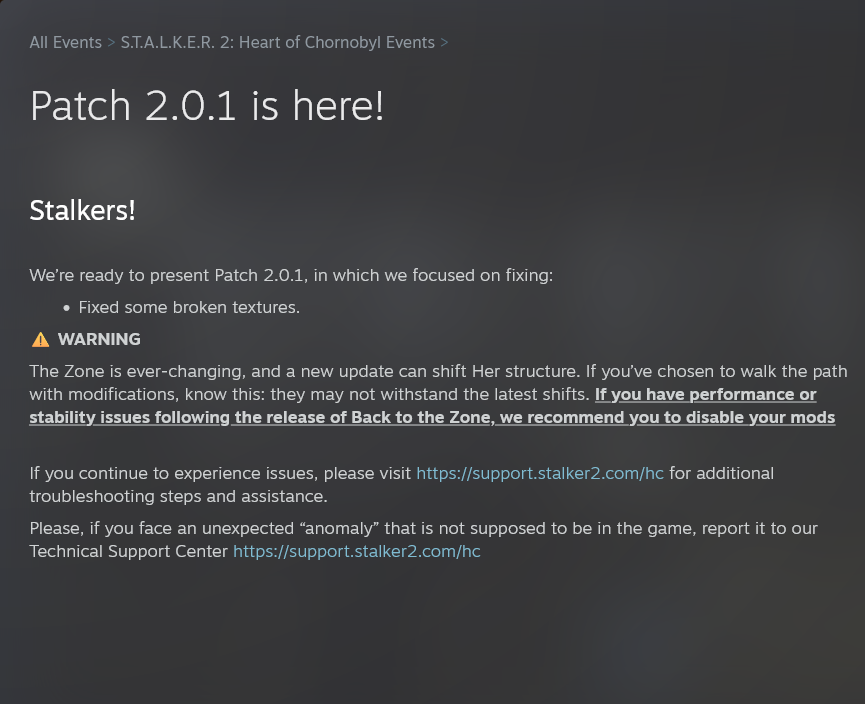Image resolution: width=865 pixels, height=704 pixels.
Task: Go back to All Events breadcrumb
Action: pyautogui.click(x=66, y=42)
